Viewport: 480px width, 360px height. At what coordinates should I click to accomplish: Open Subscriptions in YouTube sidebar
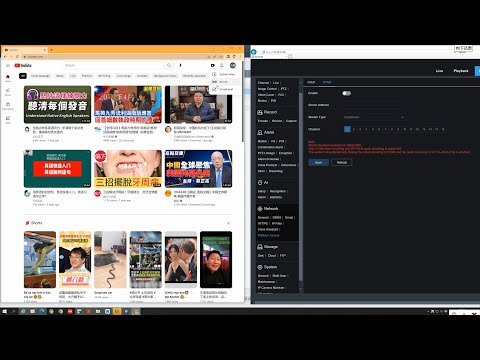click(8, 106)
